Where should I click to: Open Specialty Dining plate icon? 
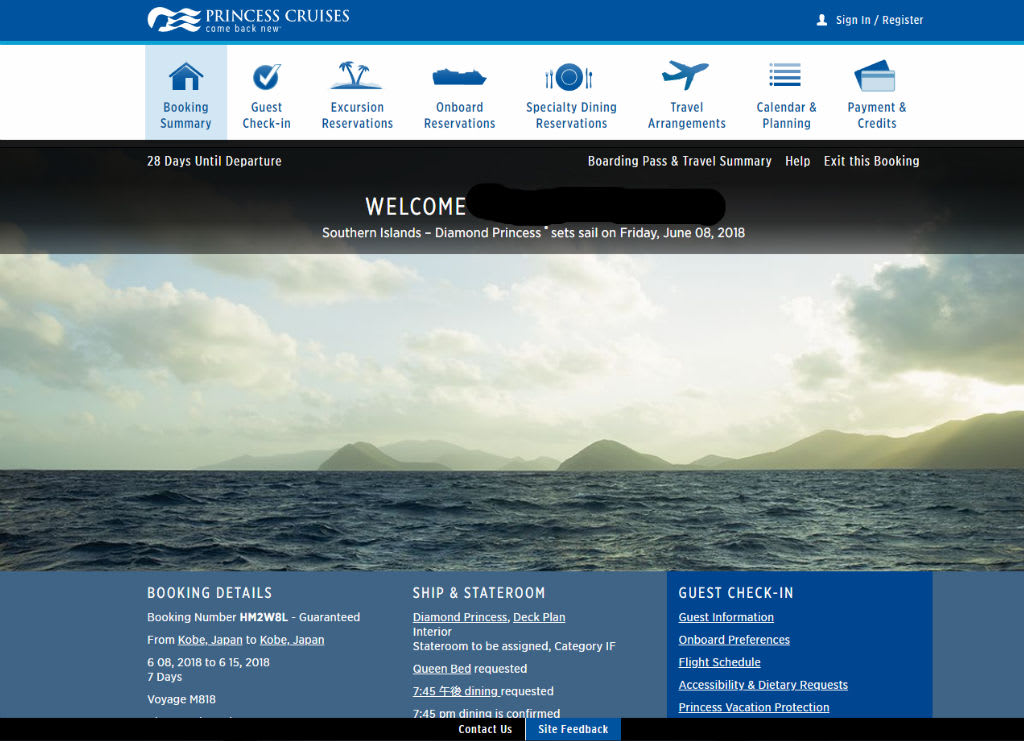pos(569,77)
